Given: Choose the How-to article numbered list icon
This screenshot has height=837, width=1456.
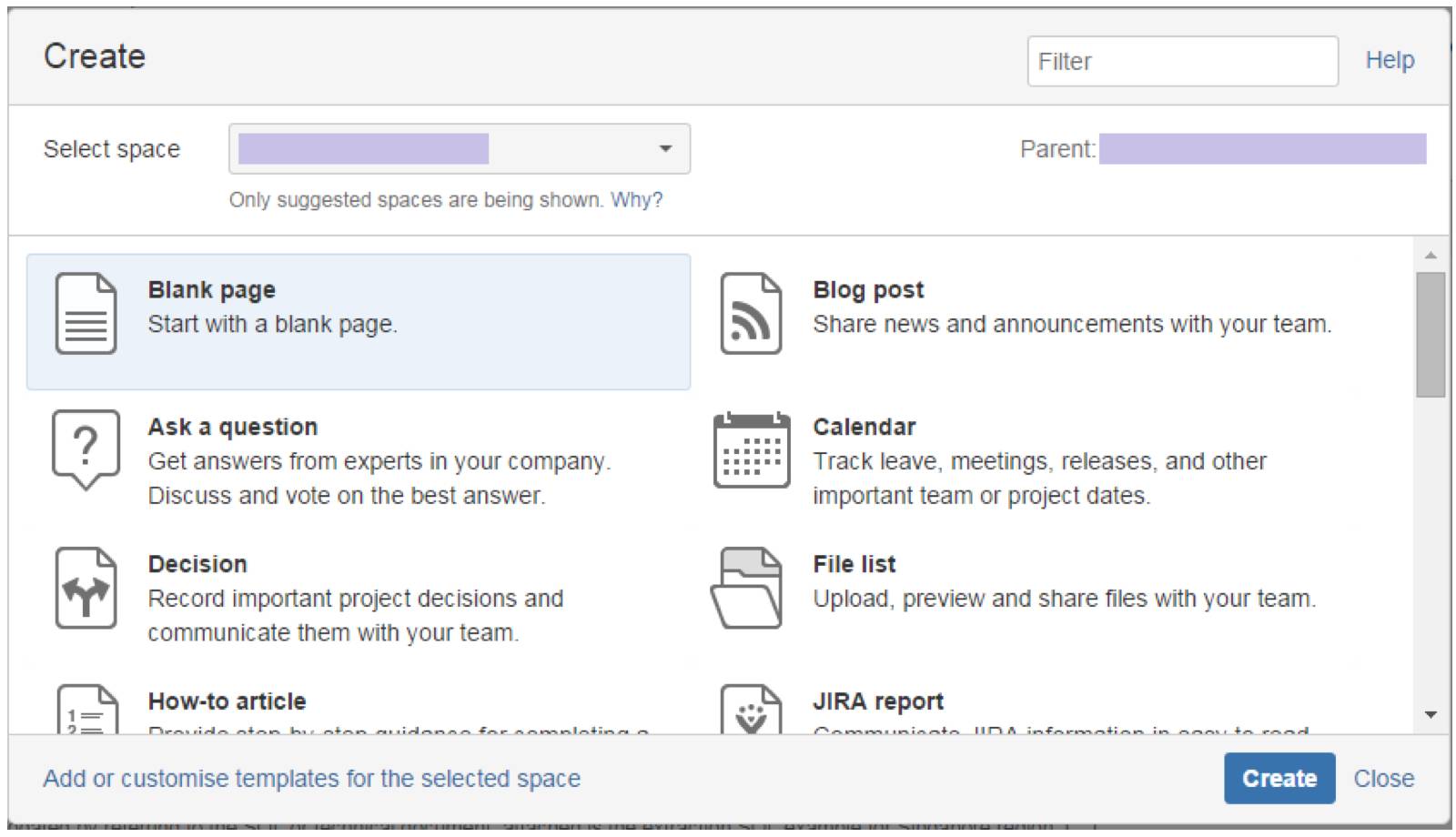Looking at the screenshot, I should [x=86, y=711].
